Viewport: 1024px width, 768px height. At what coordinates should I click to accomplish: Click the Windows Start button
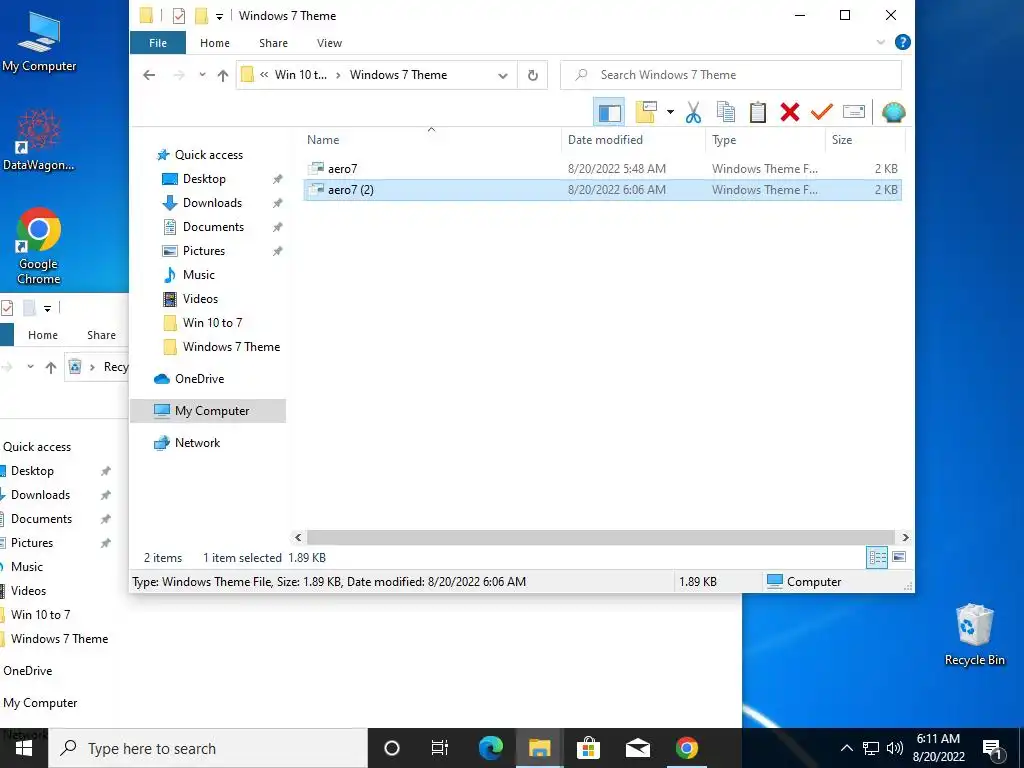point(24,748)
